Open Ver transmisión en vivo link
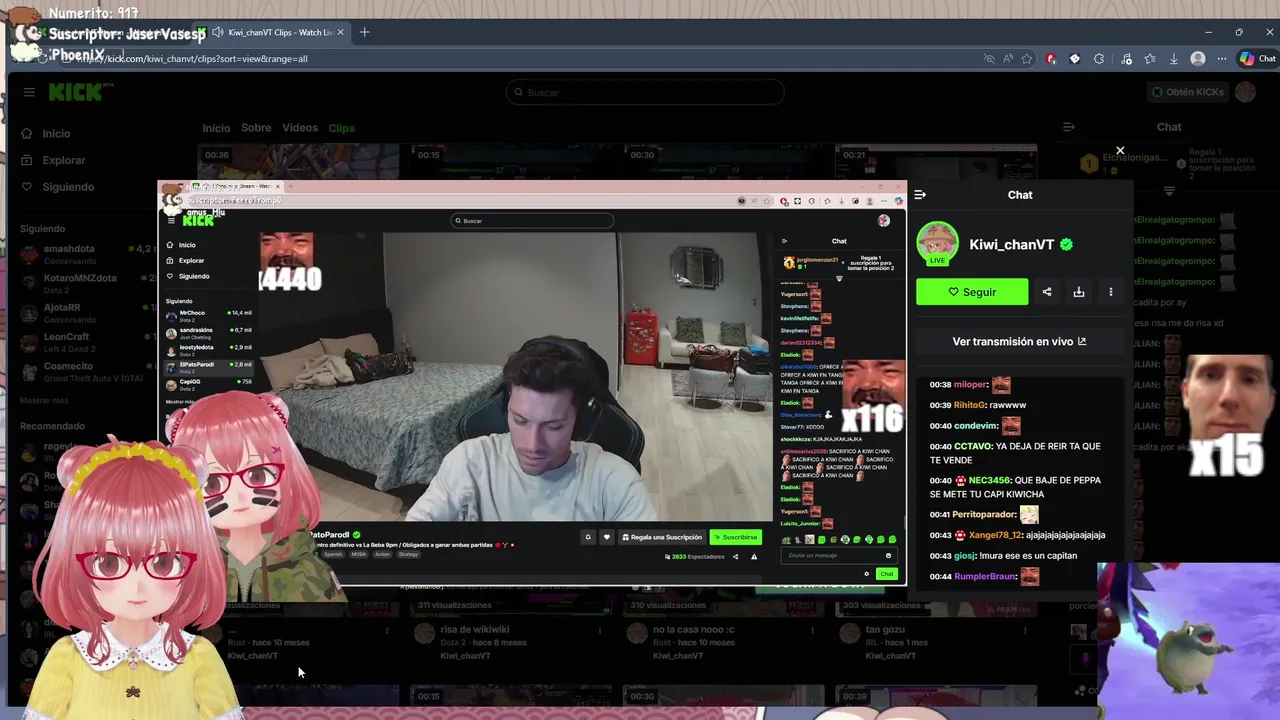This screenshot has height=720, width=1280. click(x=1019, y=341)
